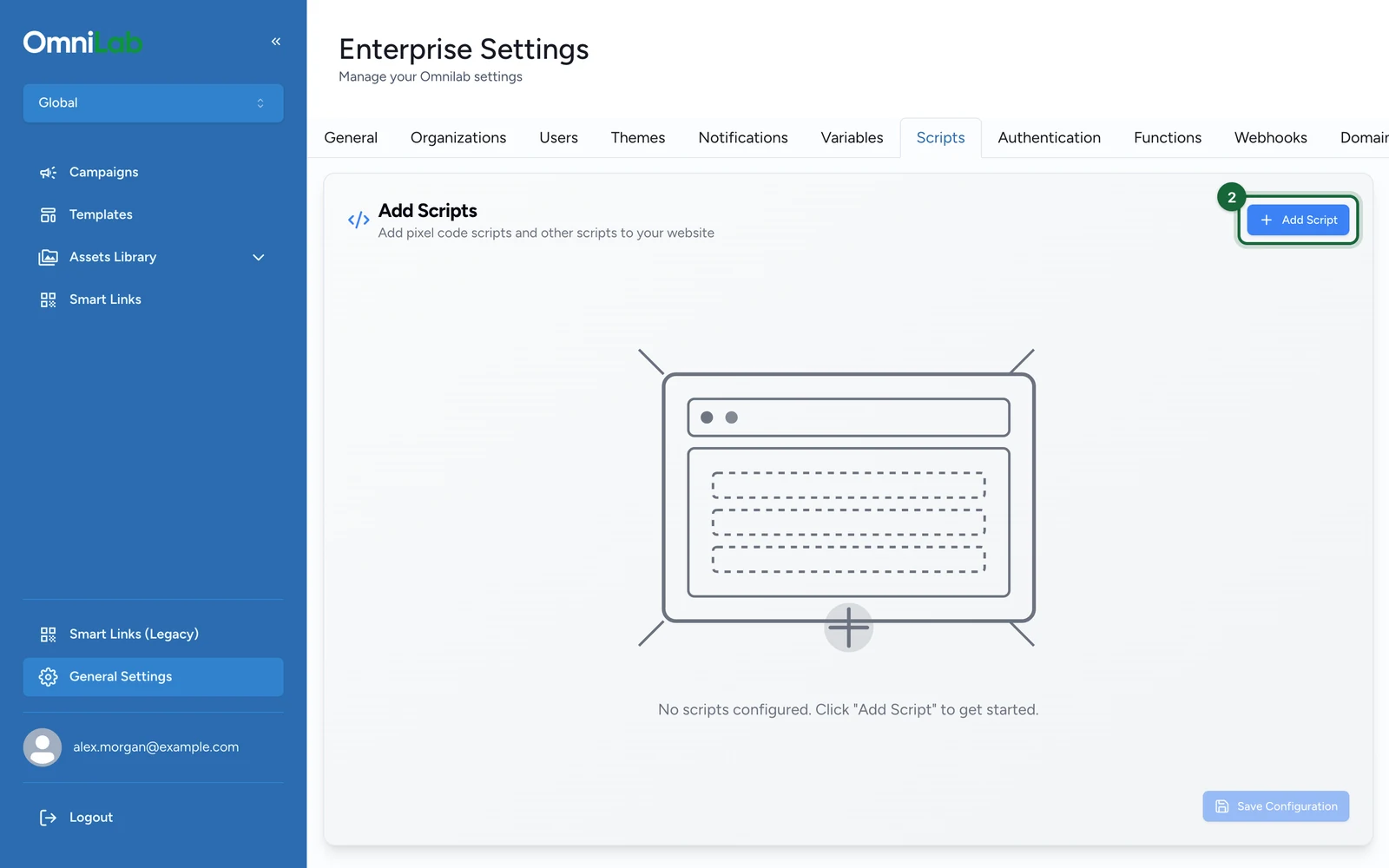Screen dimensions: 1389x868
Task: Click the Logout arrow icon
Action: [48, 818]
